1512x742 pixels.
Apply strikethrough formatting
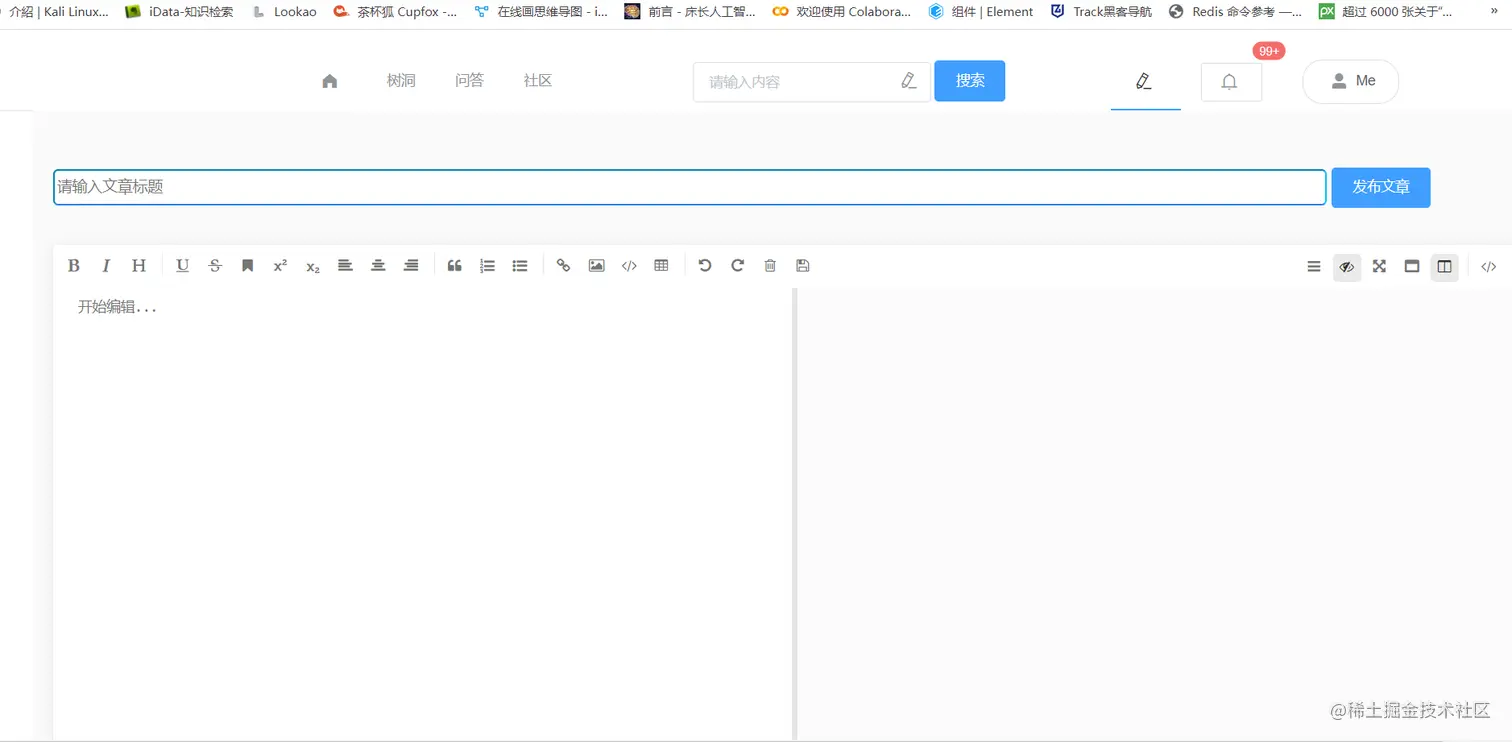[x=215, y=266]
